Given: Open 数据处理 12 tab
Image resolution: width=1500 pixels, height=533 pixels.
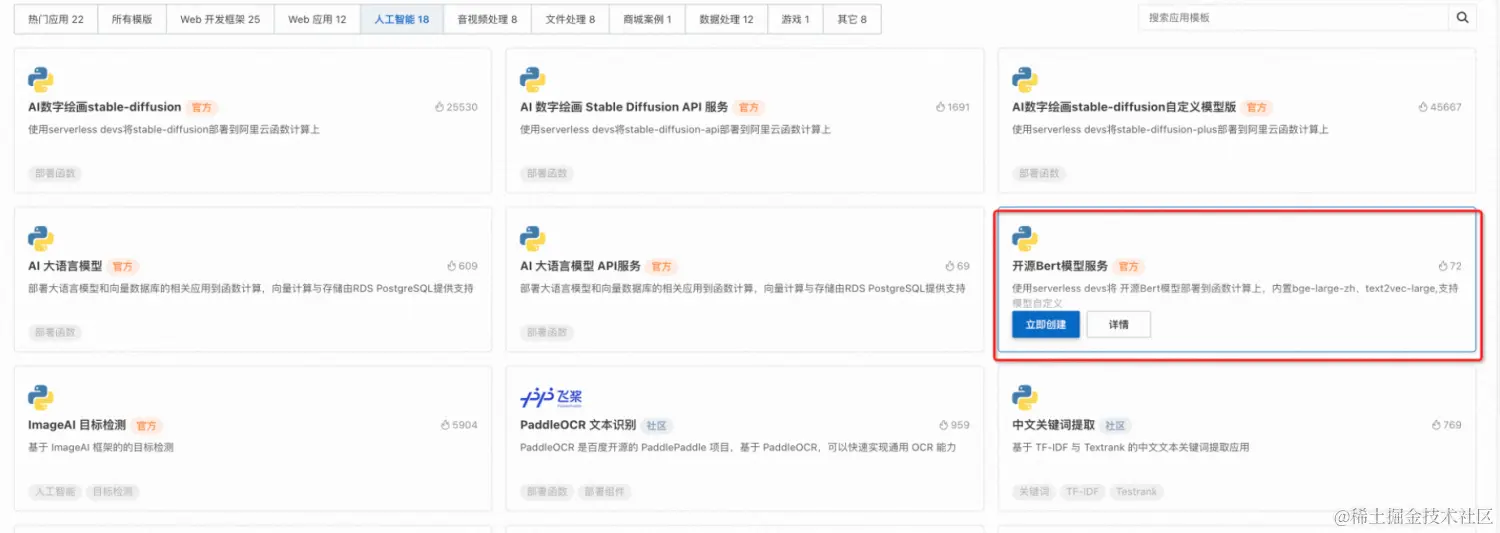Looking at the screenshot, I should point(727,19).
